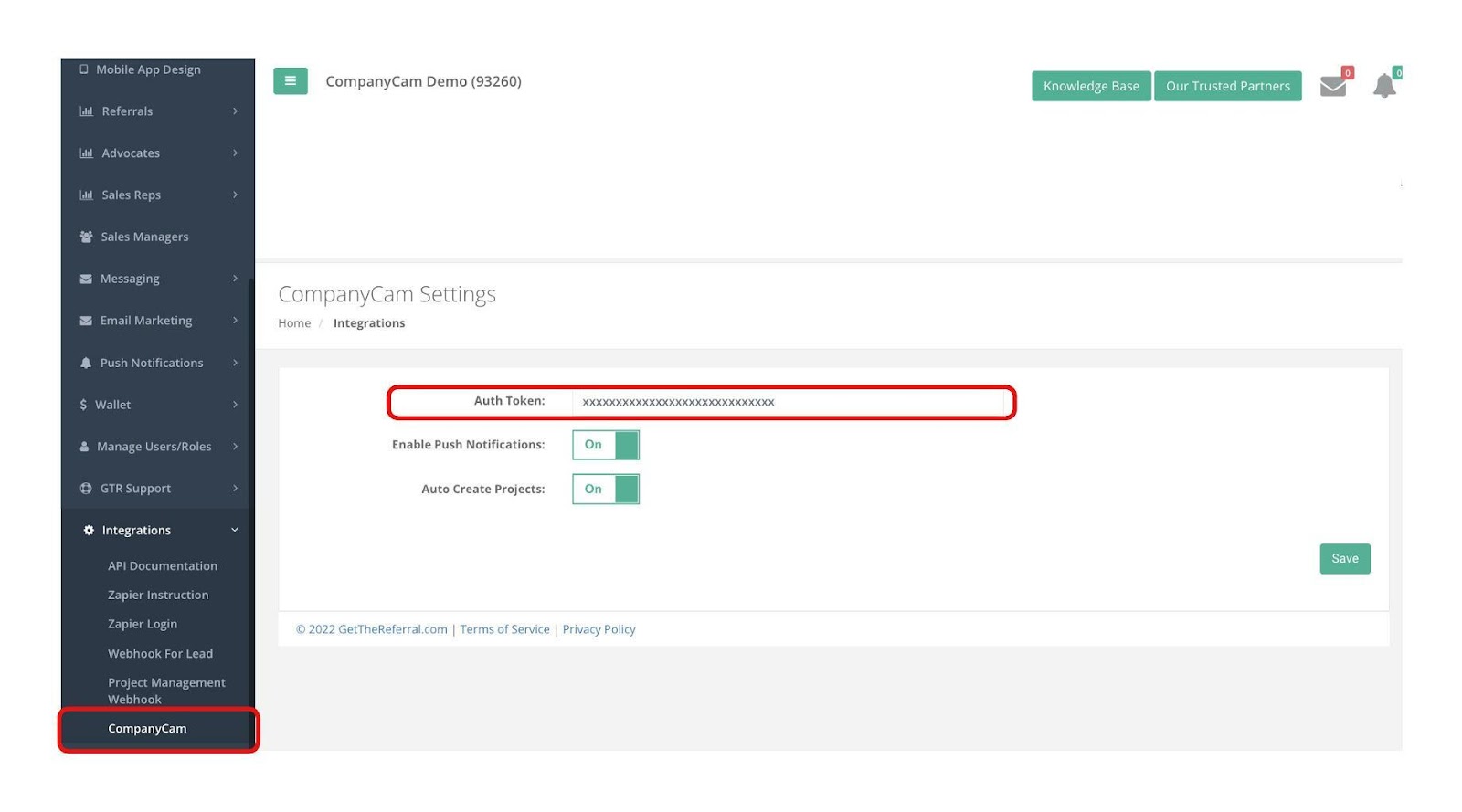This screenshot has height=812, width=1462.
Task: Expand the GTR Support menu chevron
Action: 235,489
